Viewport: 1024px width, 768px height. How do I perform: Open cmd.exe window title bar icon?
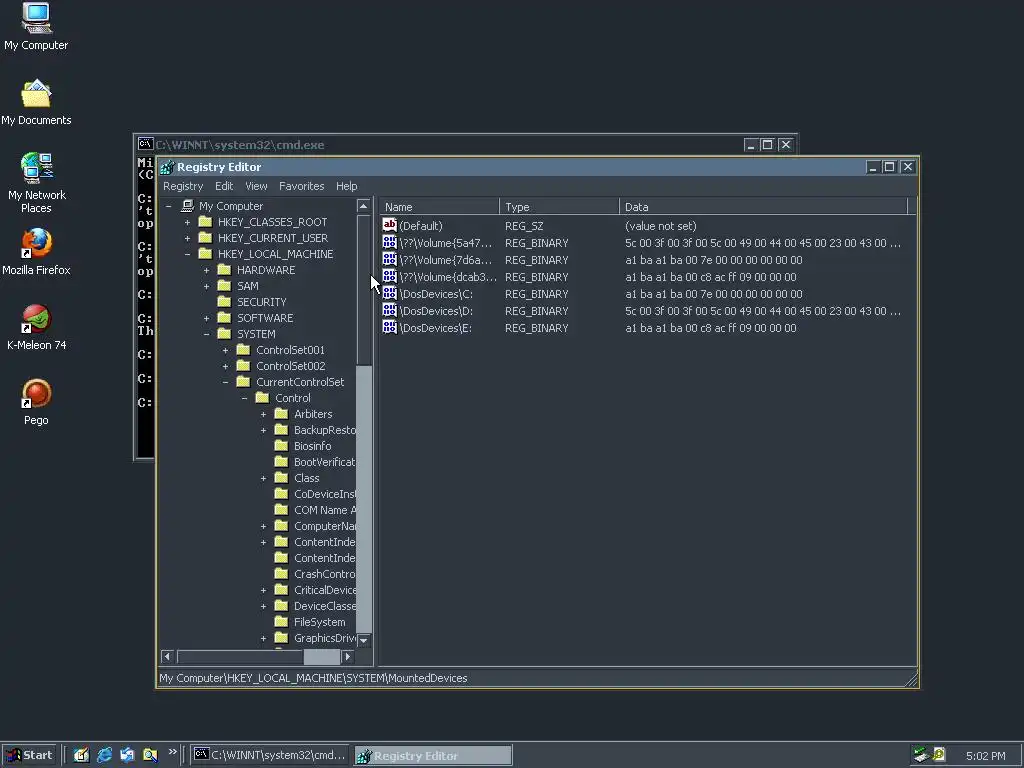(146, 144)
